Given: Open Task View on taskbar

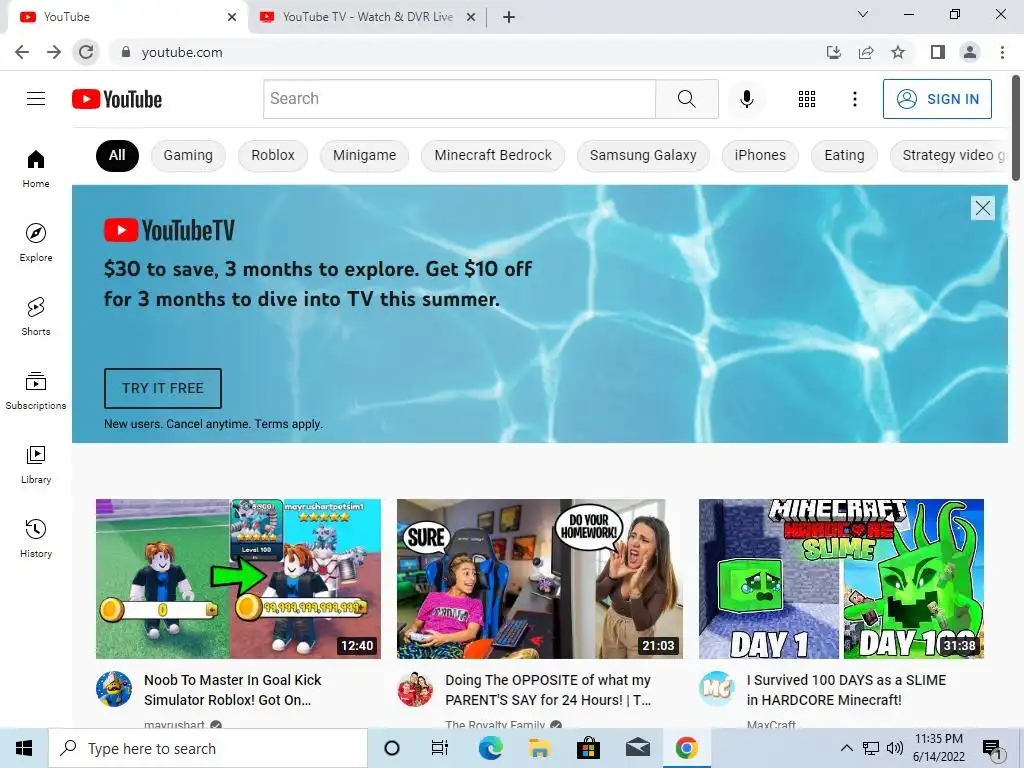Looking at the screenshot, I should click(440, 748).
